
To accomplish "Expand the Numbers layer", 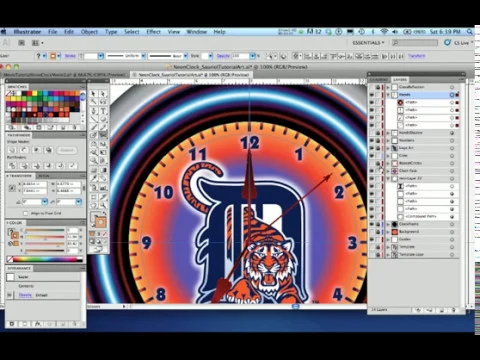I will click(388, 140).
